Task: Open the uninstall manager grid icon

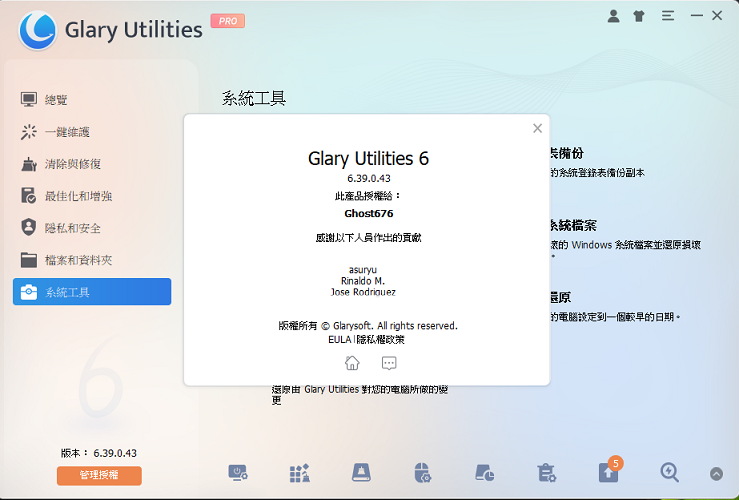Action: click(x=299, y=473)
